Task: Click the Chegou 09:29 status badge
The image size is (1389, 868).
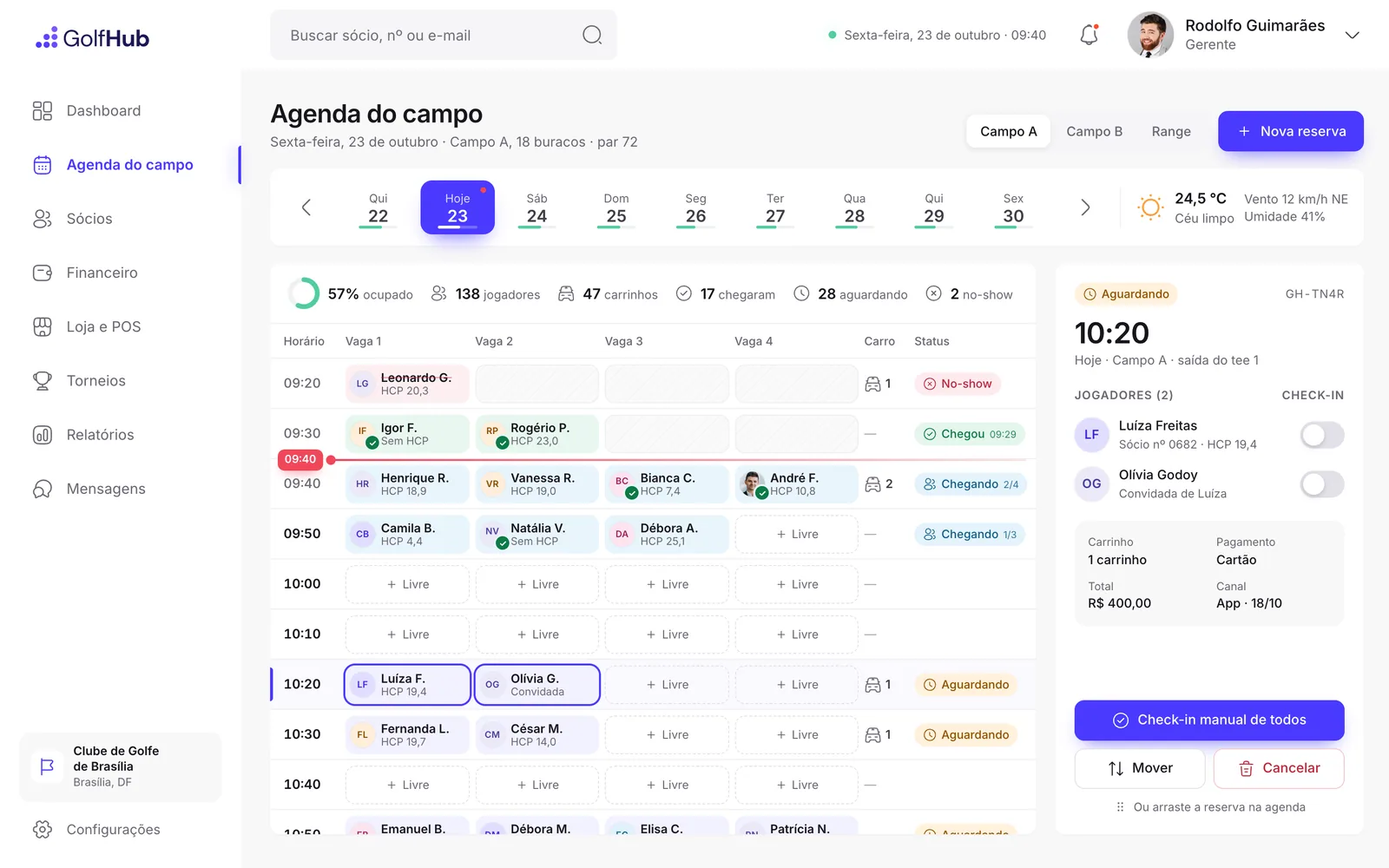Action: coord(970,434)
